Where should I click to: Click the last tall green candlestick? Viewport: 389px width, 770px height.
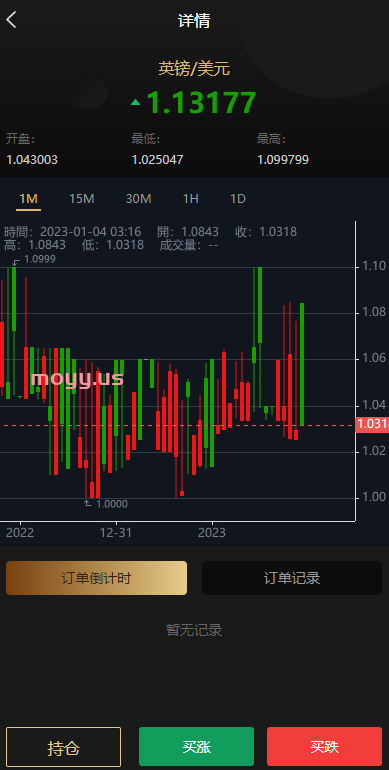[x=302, y=364]
